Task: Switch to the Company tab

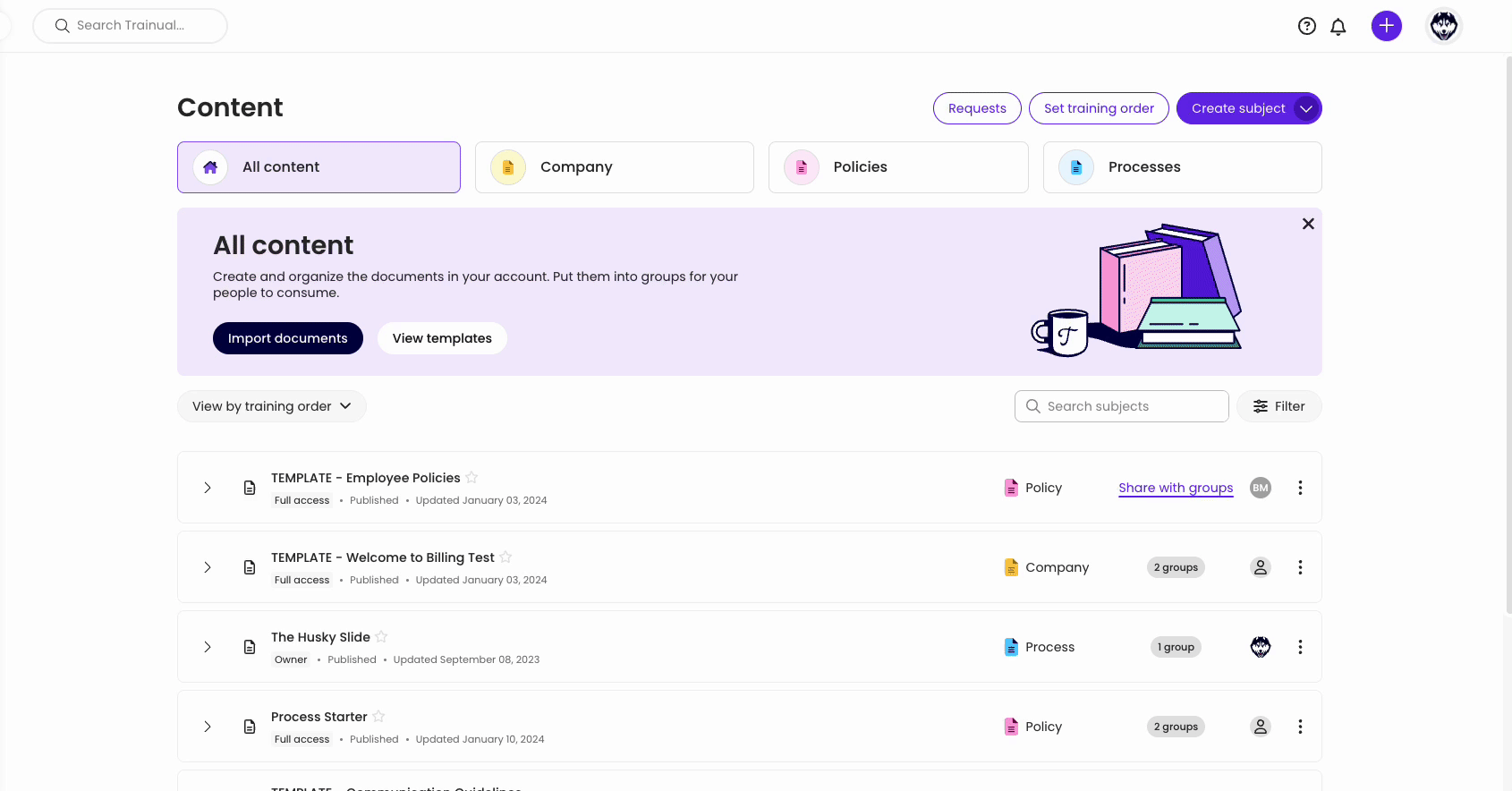Action: coord(615,167)
